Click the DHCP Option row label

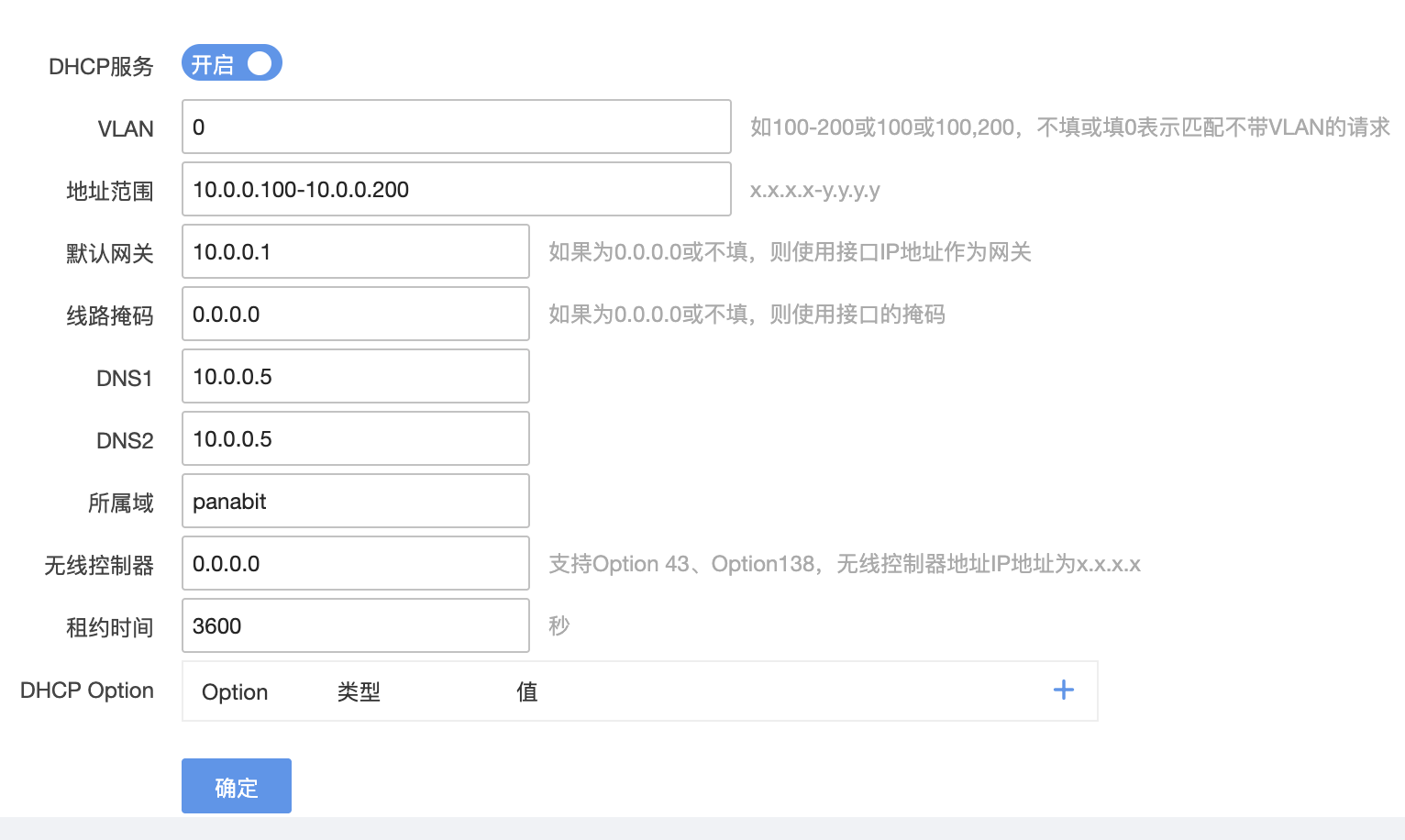point(87,691)
